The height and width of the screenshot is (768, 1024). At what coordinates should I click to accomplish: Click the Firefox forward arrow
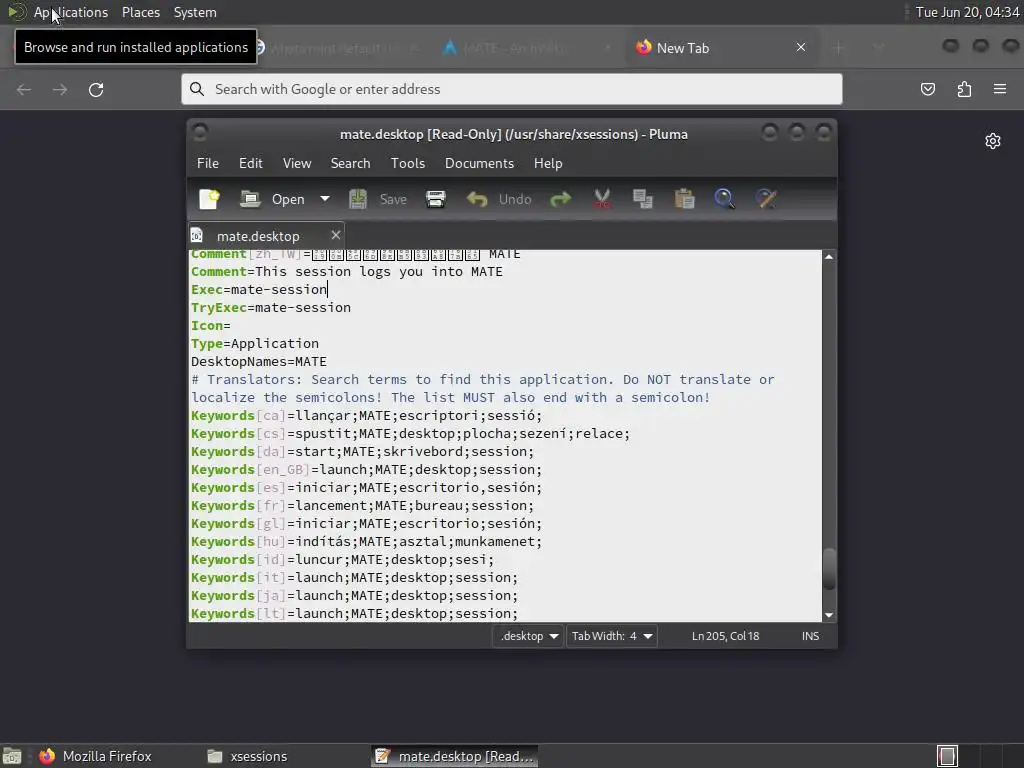[59, 89]
